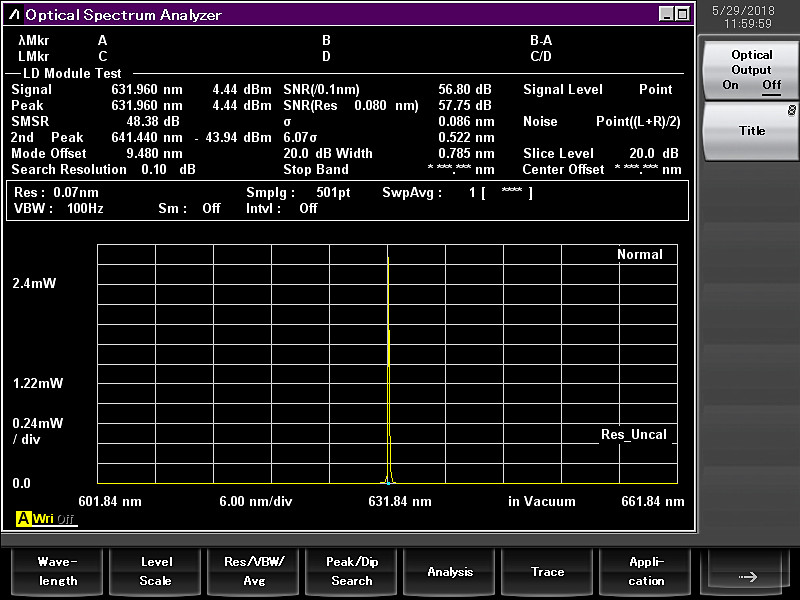Viewport: 800px width, 600px height.
Task: Toggle the Sm smoothing Off setting
Action: (211, 208)
